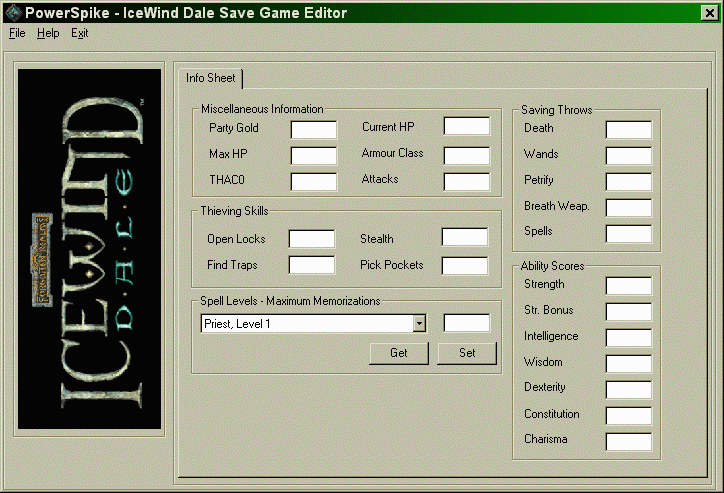Click the Get button

[x=399, y=353]
